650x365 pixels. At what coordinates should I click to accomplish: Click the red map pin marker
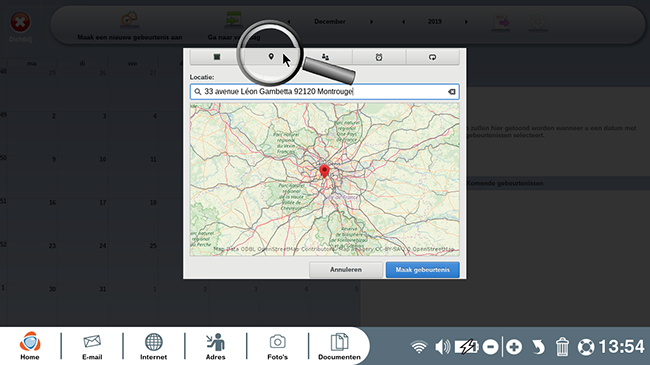[x=324, y=171]
